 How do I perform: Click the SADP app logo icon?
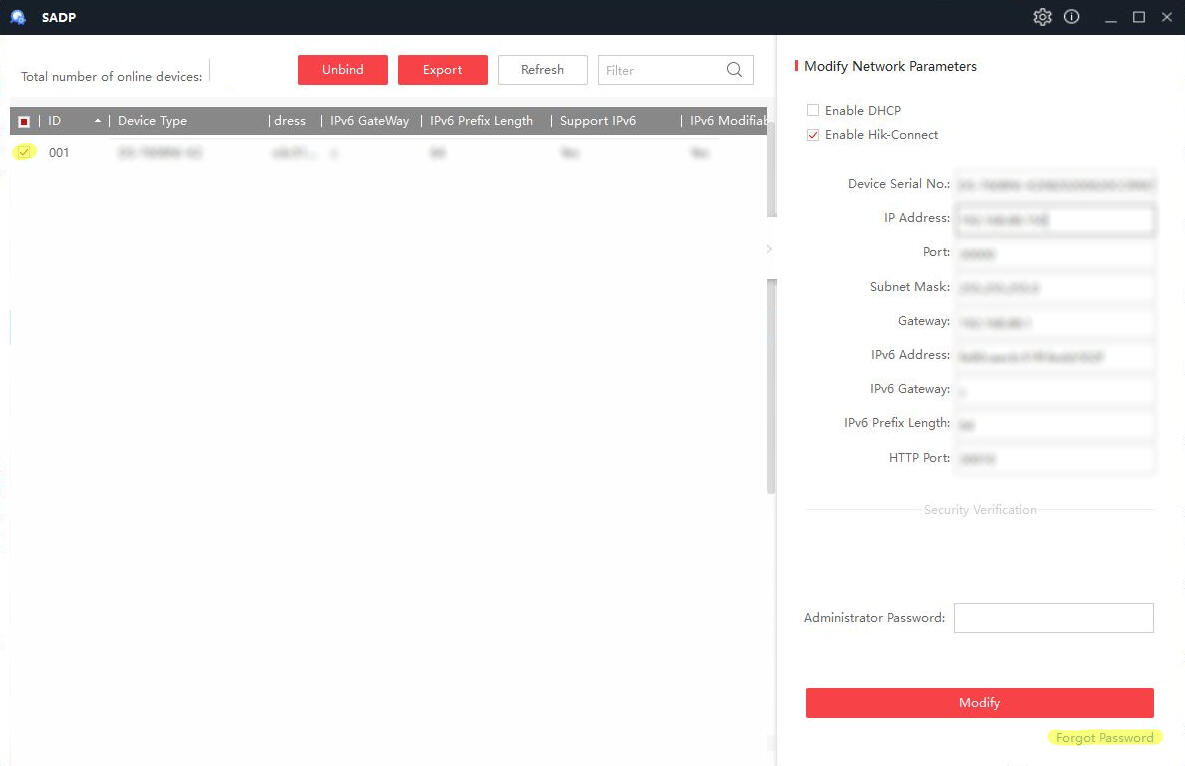click(x=18, y=17)
